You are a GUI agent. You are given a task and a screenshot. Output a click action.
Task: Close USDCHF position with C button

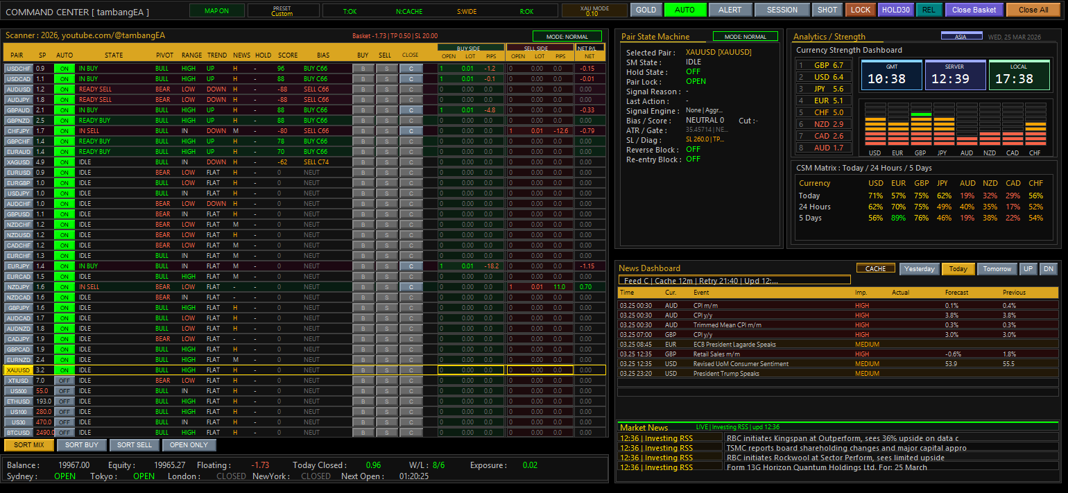pyautogui.click(x=411, y=68)
